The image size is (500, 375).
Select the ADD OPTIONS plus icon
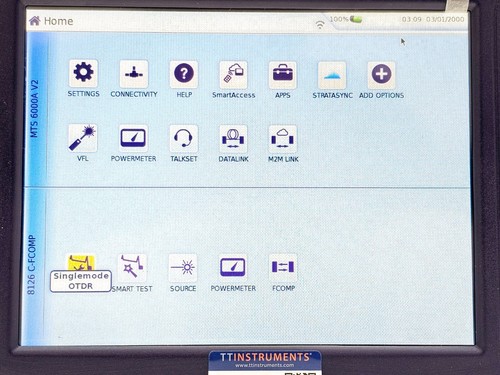pyautogui.click(x=381, y=75)
